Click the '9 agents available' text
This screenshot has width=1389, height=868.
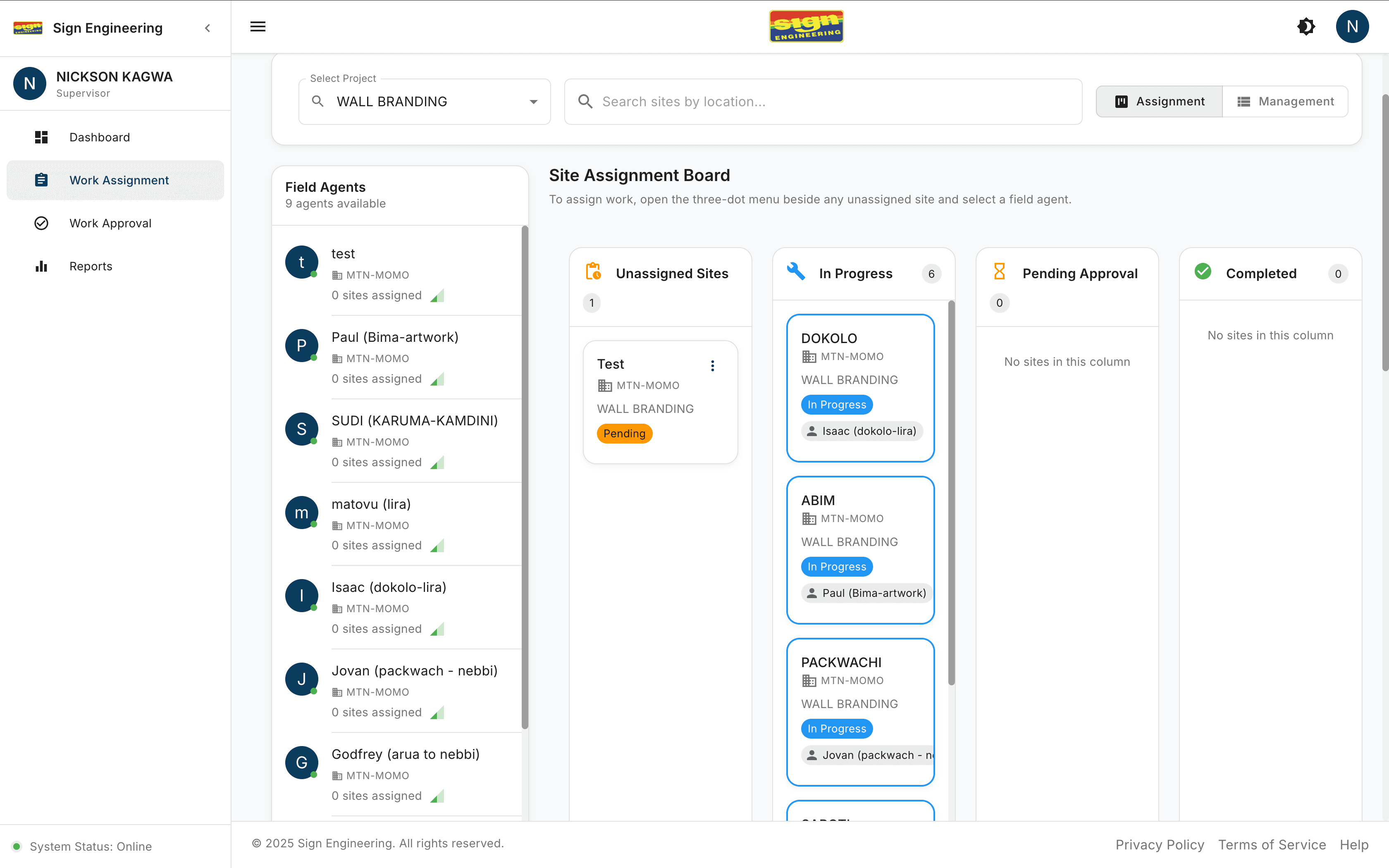[335, 204]
